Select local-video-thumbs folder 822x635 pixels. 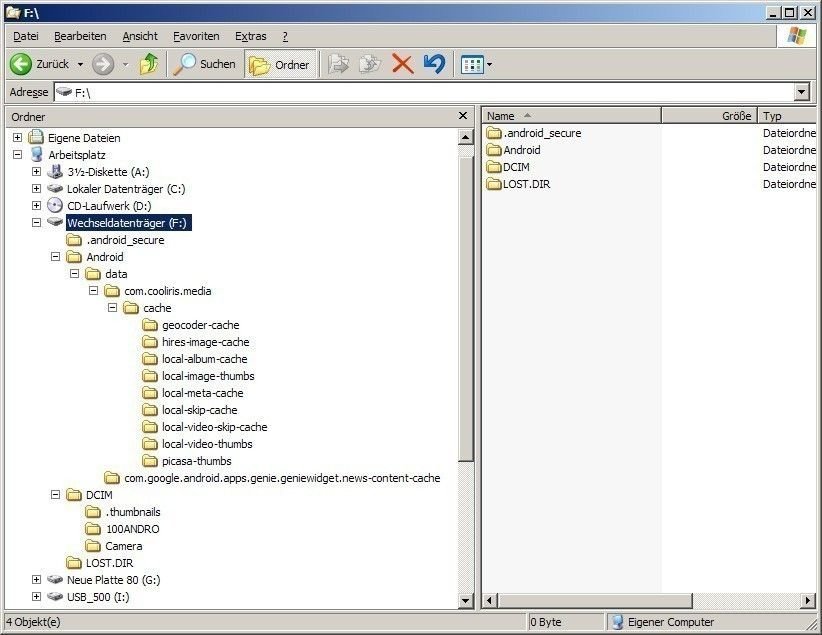pos(198,444)
